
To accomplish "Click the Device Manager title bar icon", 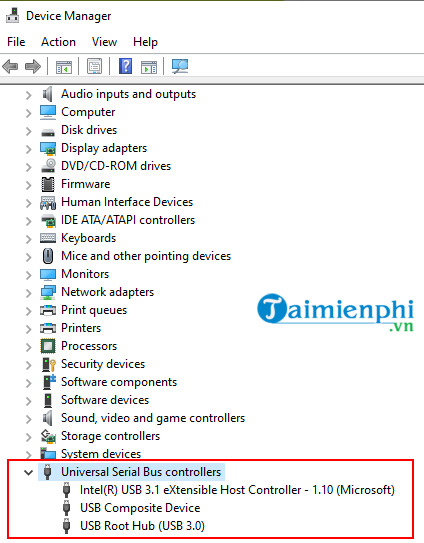I will pos(12,16).
